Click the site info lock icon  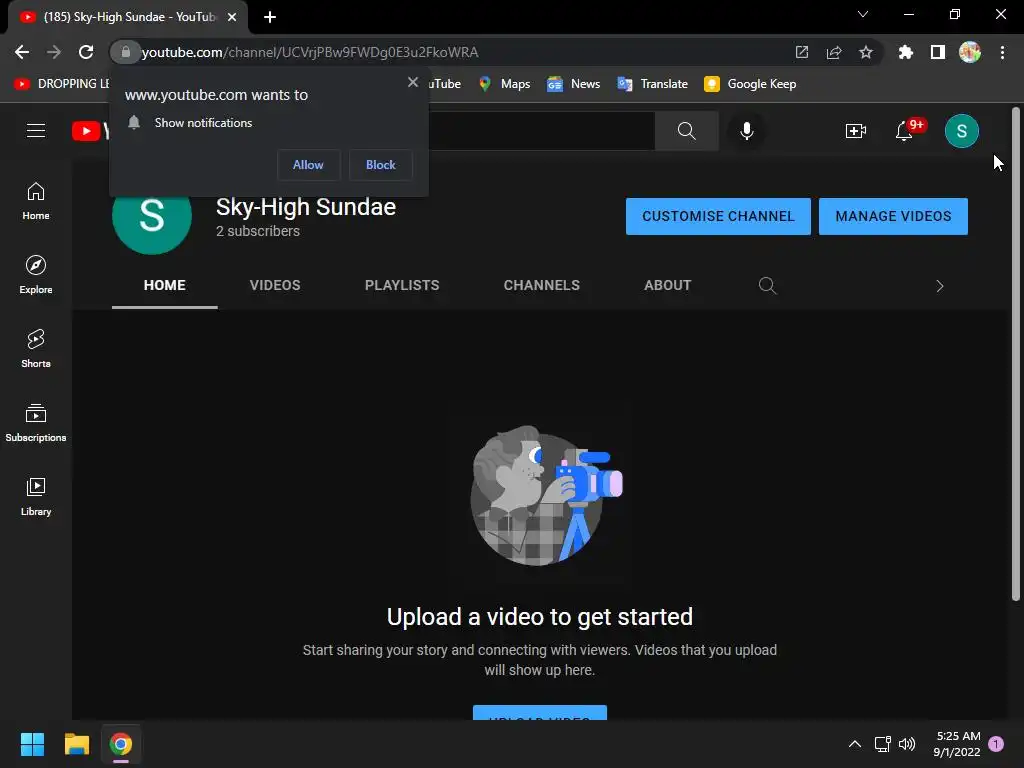click(x=126, y=52)
